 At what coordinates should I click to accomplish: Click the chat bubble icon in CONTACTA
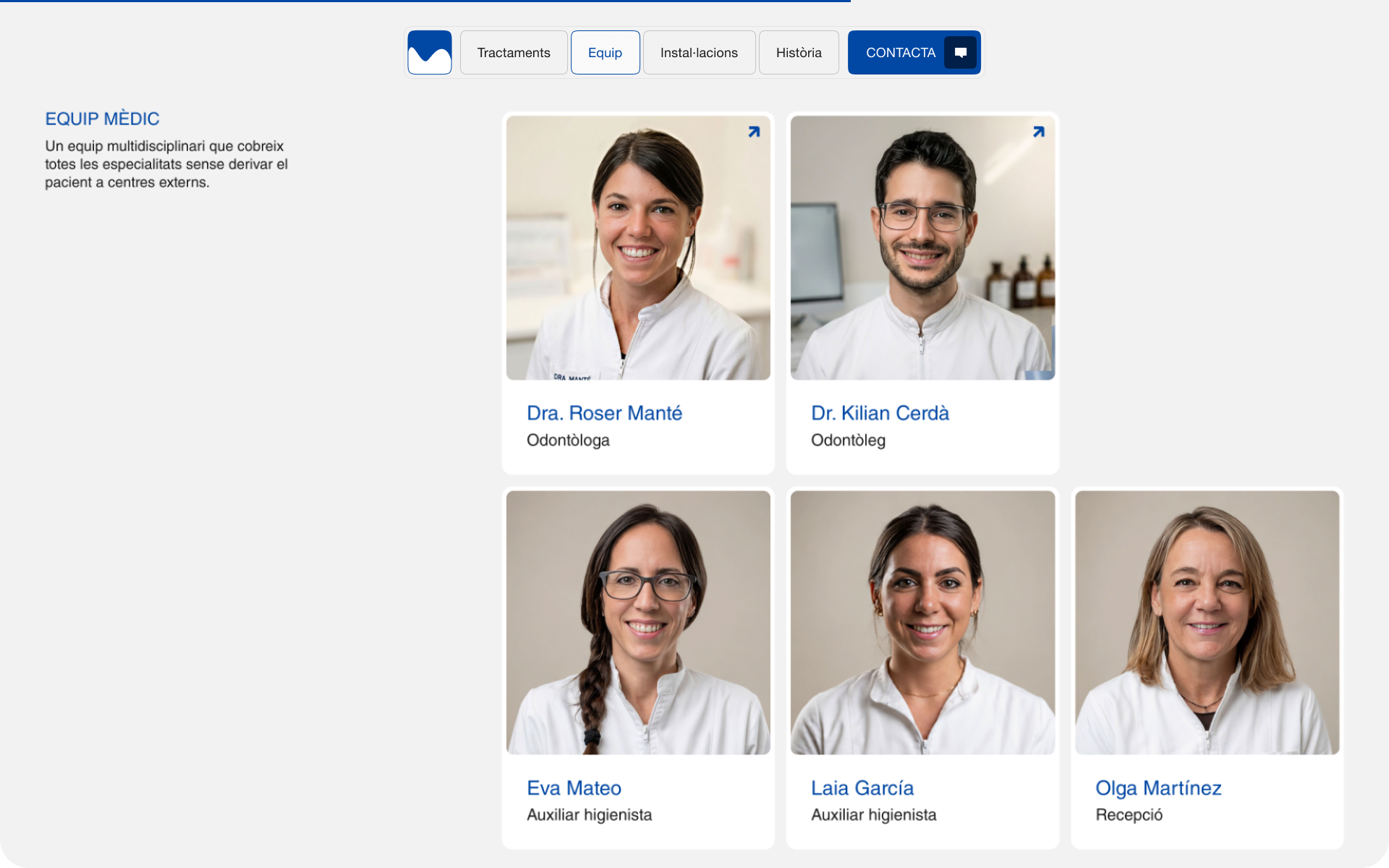[x=961, y=52]
